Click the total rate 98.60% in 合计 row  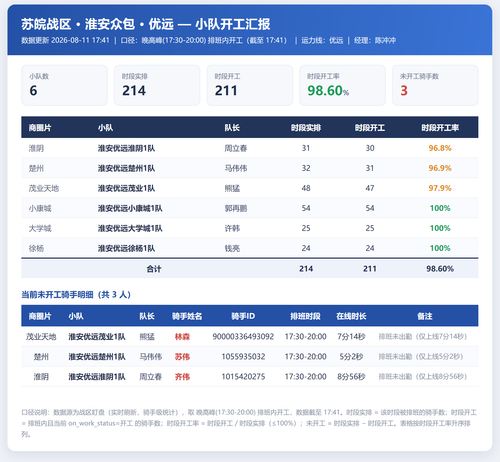(440, 269)
